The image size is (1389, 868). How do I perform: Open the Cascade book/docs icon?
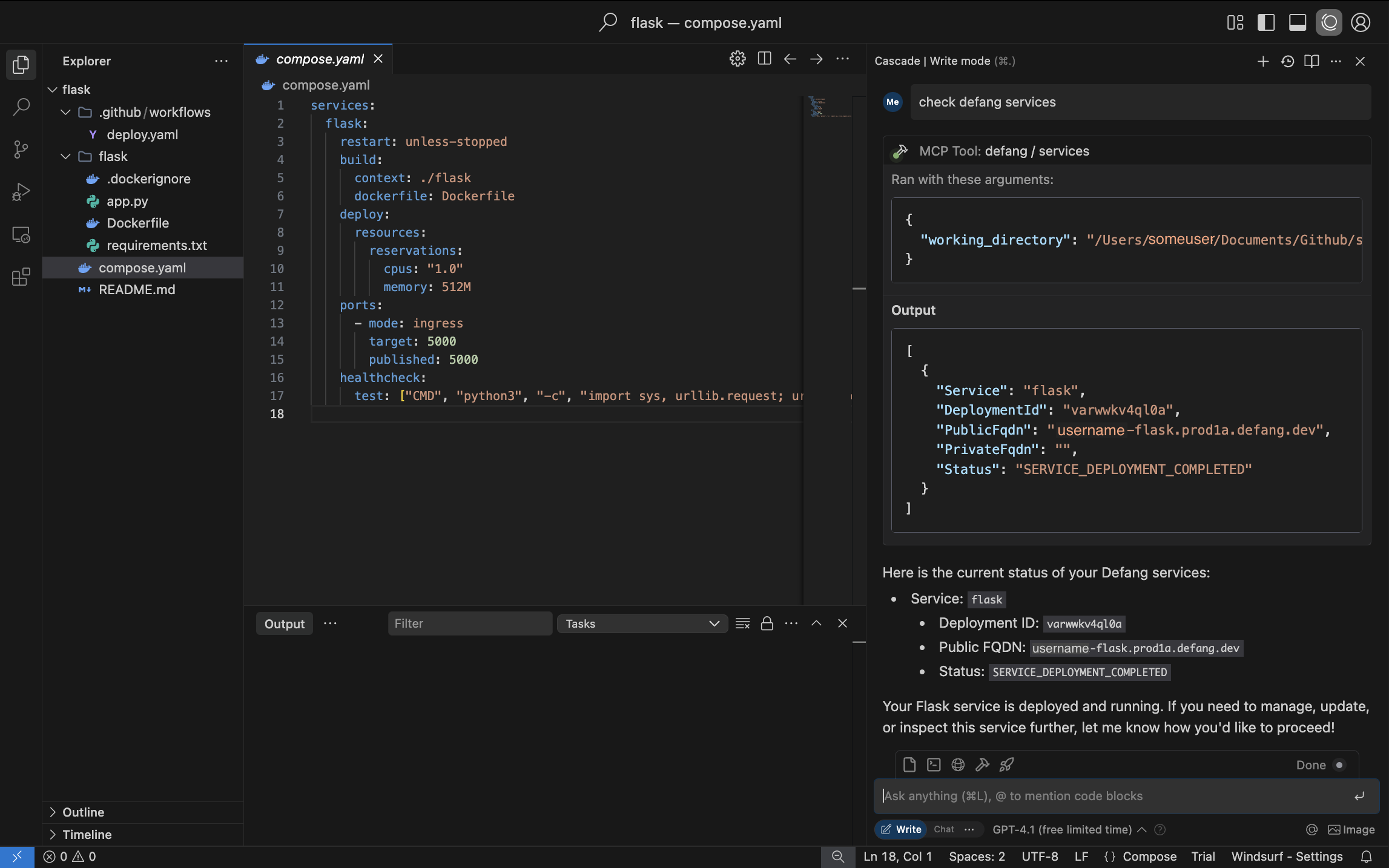(1311, 61)
